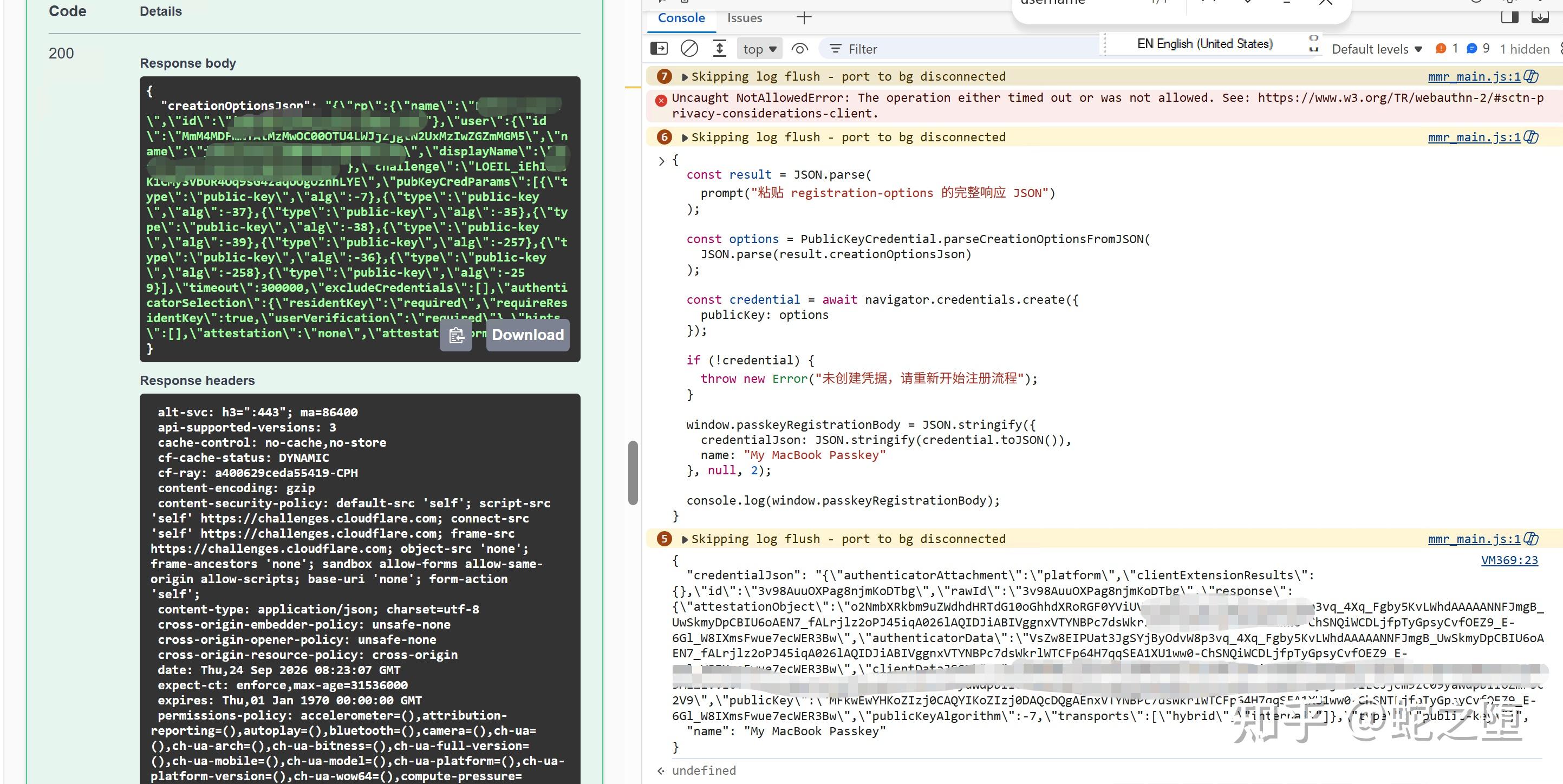Screen dimensions: 1563x784
Task: Click the 200 response code
Action: click(61, 54)
